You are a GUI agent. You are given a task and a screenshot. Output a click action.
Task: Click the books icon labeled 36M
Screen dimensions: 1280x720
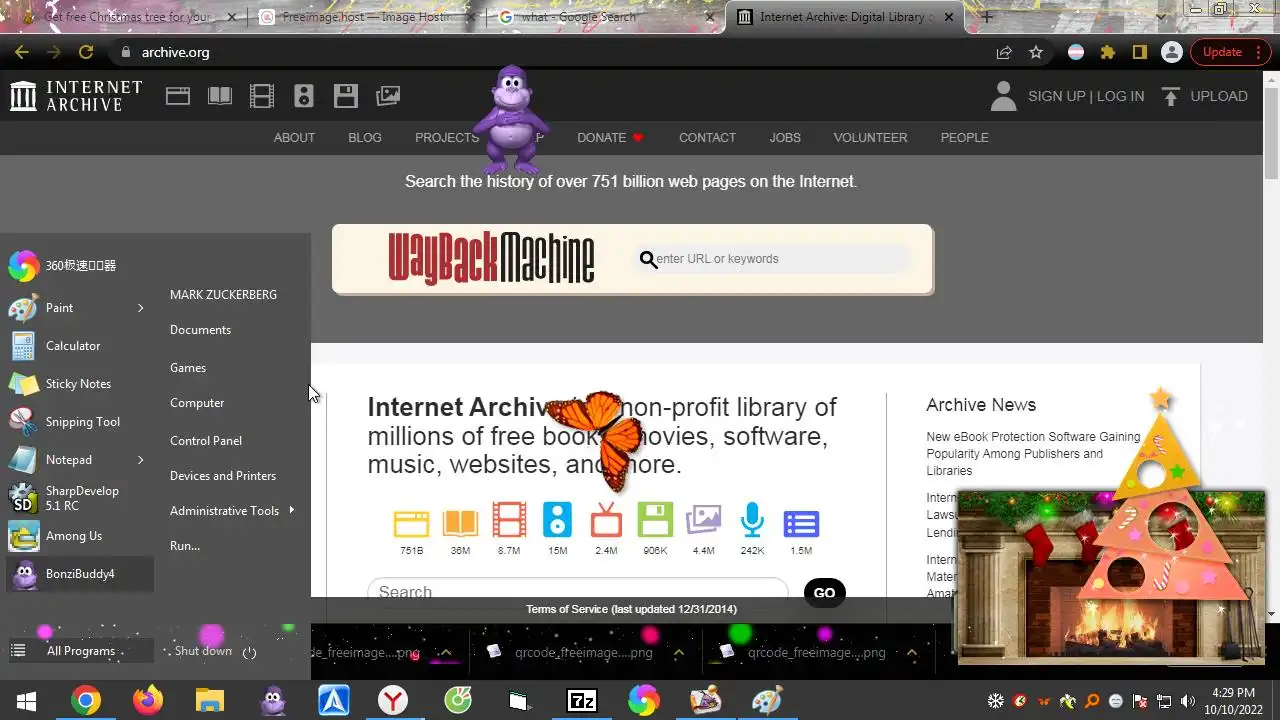click(460, 523)
